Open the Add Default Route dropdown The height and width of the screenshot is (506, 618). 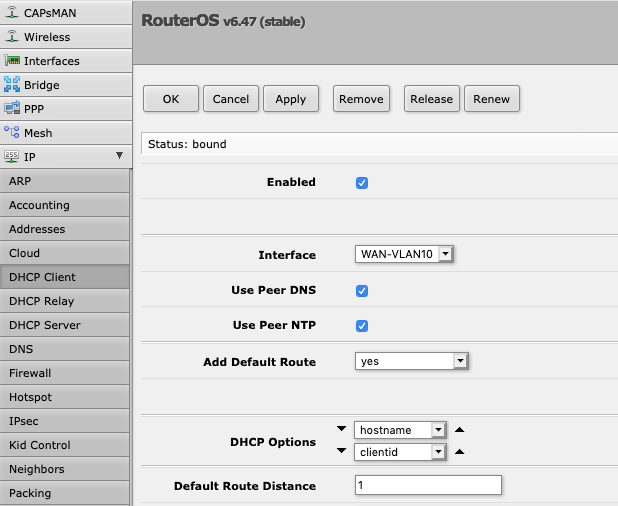(411, 361)
